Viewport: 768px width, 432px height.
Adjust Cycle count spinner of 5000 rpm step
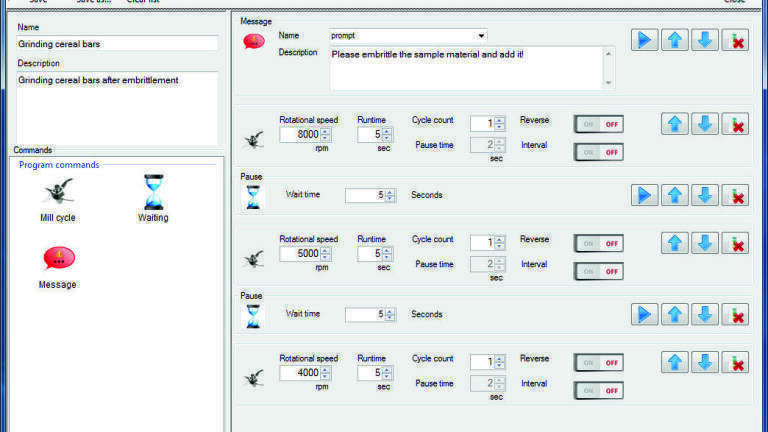click(499, 242)
